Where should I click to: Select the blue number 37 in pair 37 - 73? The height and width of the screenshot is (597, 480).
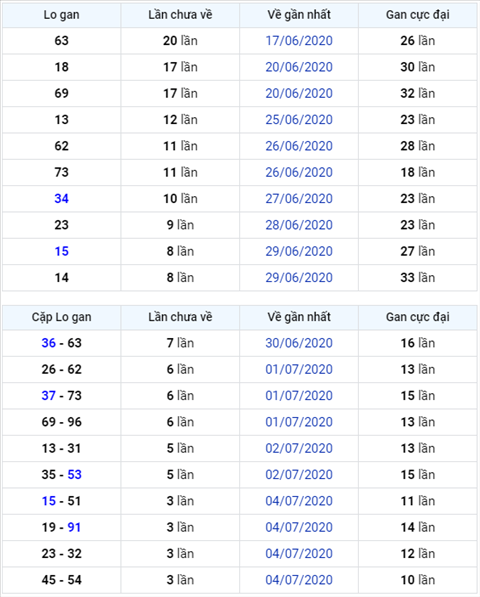[x=49, y=395]
